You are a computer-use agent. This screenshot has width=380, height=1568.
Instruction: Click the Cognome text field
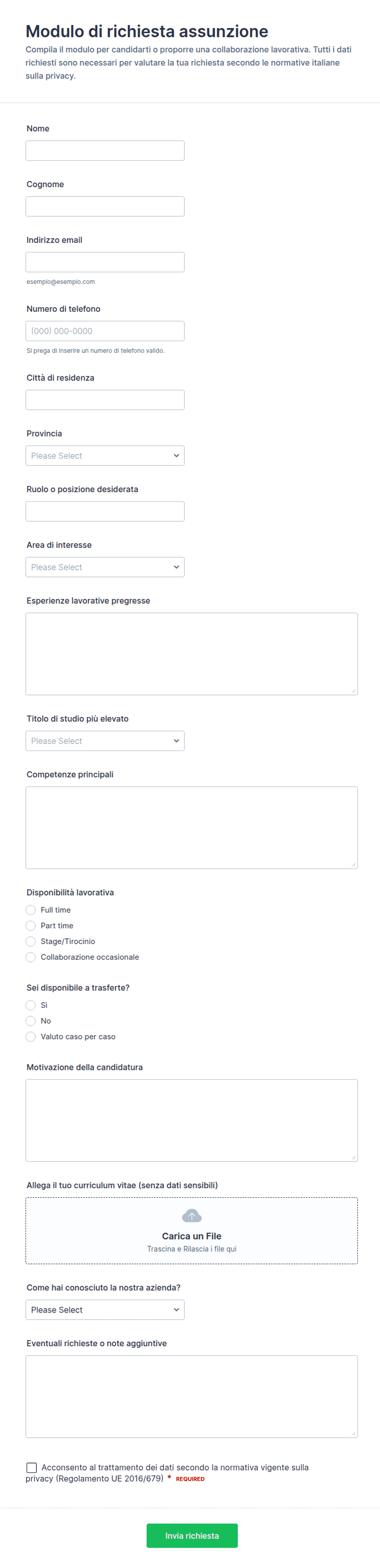click(105, 206)
